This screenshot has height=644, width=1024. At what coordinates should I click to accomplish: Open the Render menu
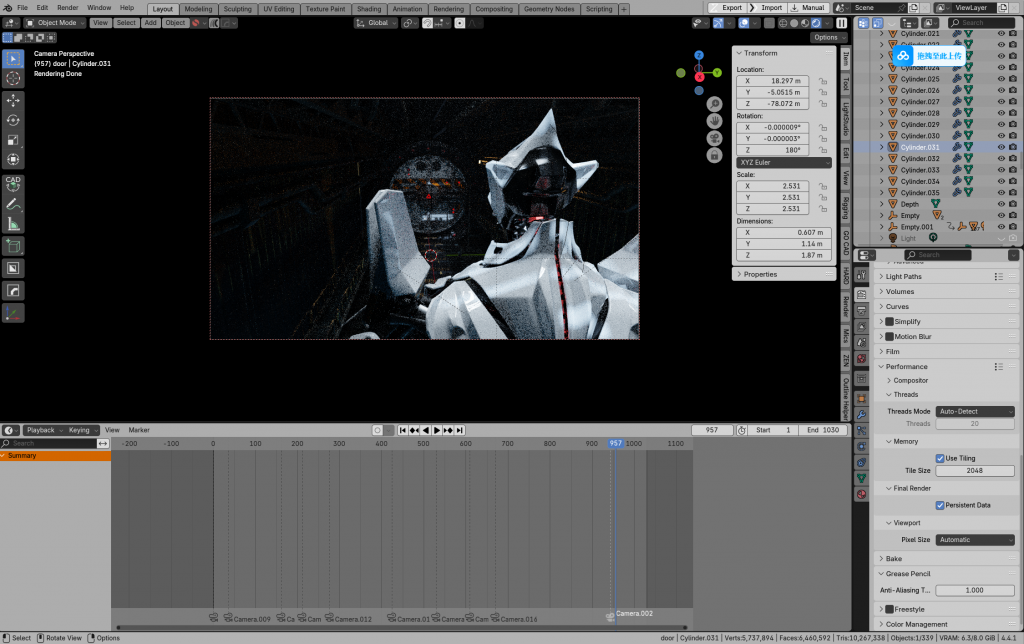[x=68, y=8]
